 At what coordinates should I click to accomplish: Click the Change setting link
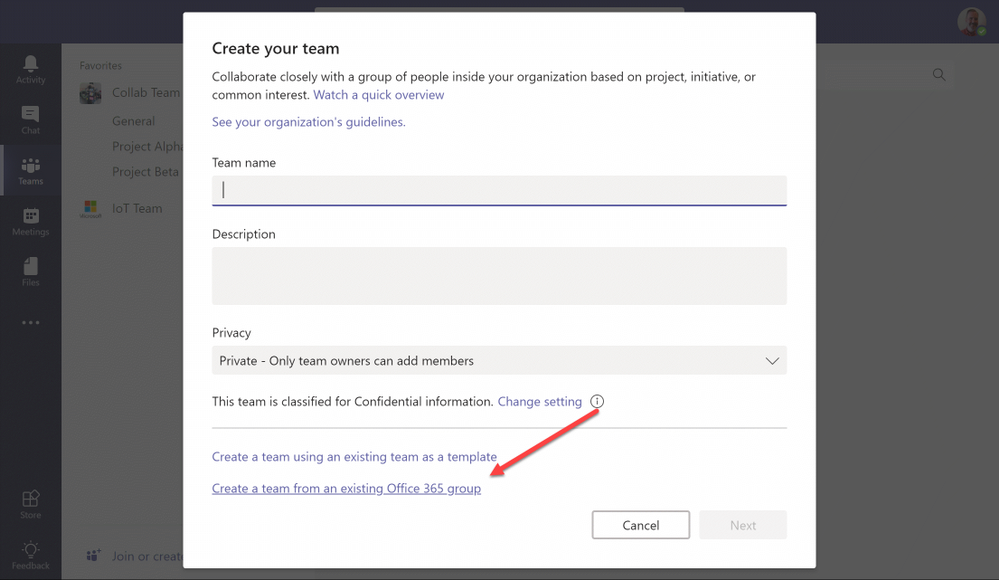coord(540,402)
